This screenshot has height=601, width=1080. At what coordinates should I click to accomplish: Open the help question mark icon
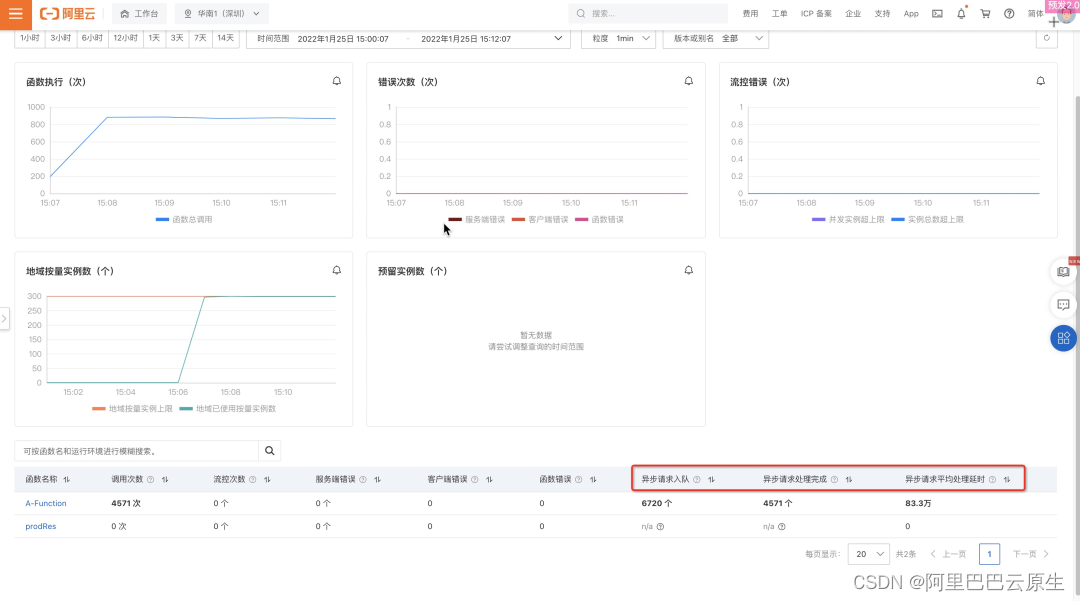tap(1009, 14)
